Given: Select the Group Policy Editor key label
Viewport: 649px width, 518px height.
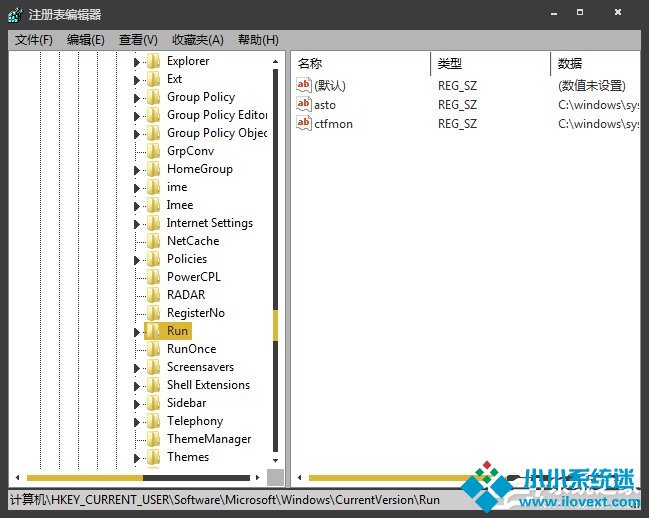Looking at the screenshot, I should pos(217,115).
